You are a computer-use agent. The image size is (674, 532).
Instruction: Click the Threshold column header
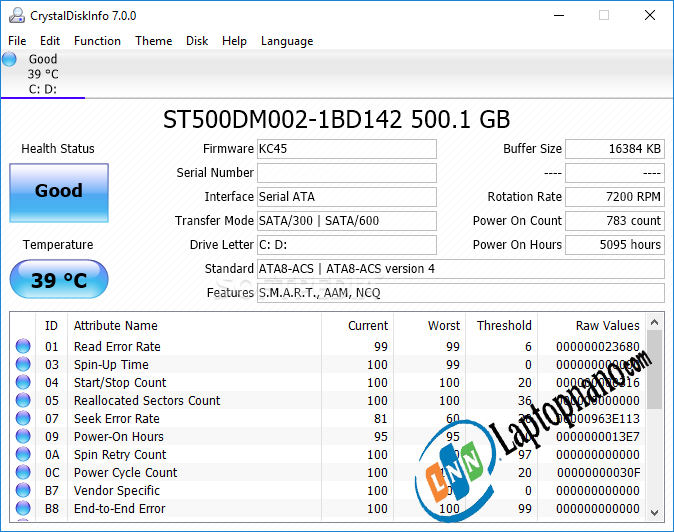tap(502, 326)
